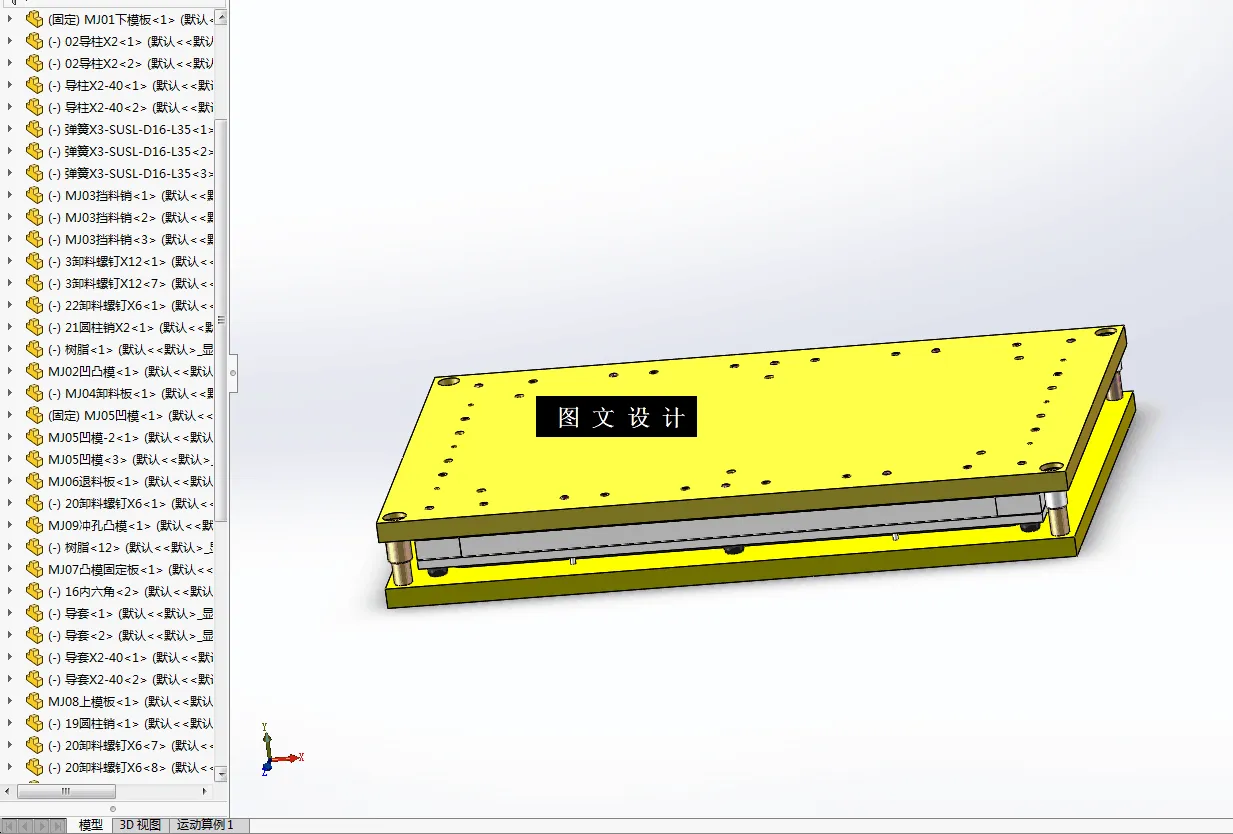Image resolution: width=1233 pixels, height=834 pixels.
Task: Click part icon of 弹簧X3-SUSL-D16-L35<2>
Action: coord(35,151)
